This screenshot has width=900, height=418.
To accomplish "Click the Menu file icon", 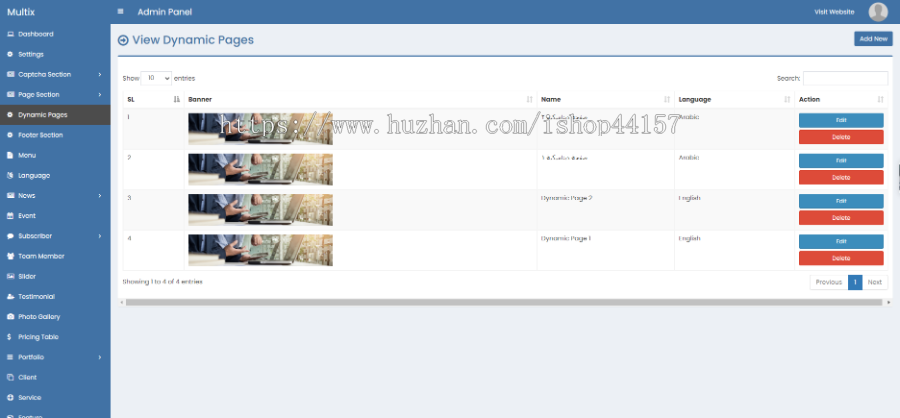I will click(x=10, y=155).
